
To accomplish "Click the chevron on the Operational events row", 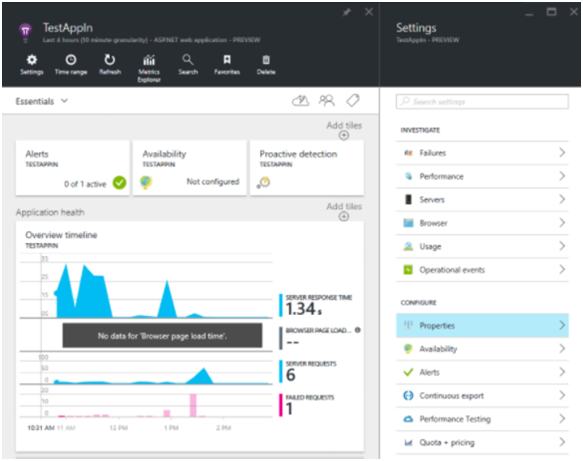I will tap(562, 269).
